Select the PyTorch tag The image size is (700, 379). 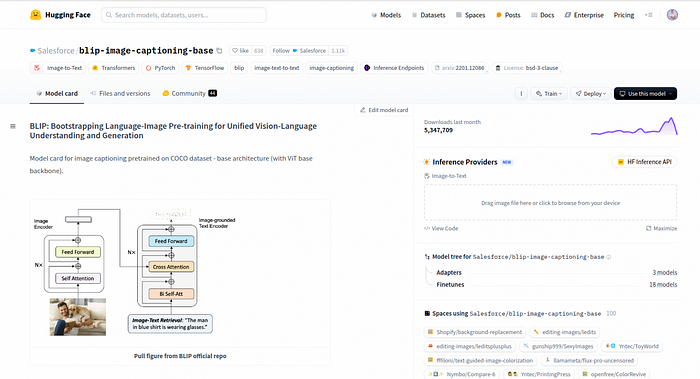click(160, 68)
